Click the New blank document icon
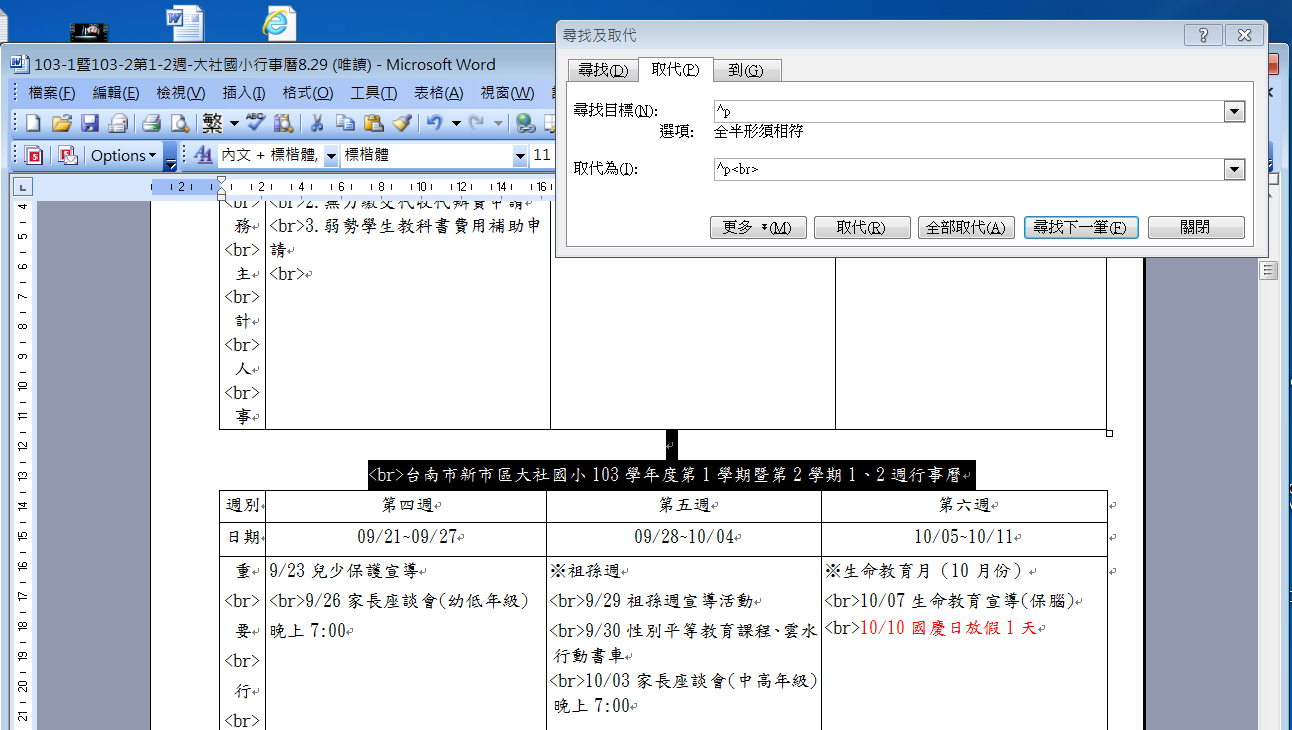This screenshot has width=1292, height=730. pyautogui.click(x=32, y=124)
